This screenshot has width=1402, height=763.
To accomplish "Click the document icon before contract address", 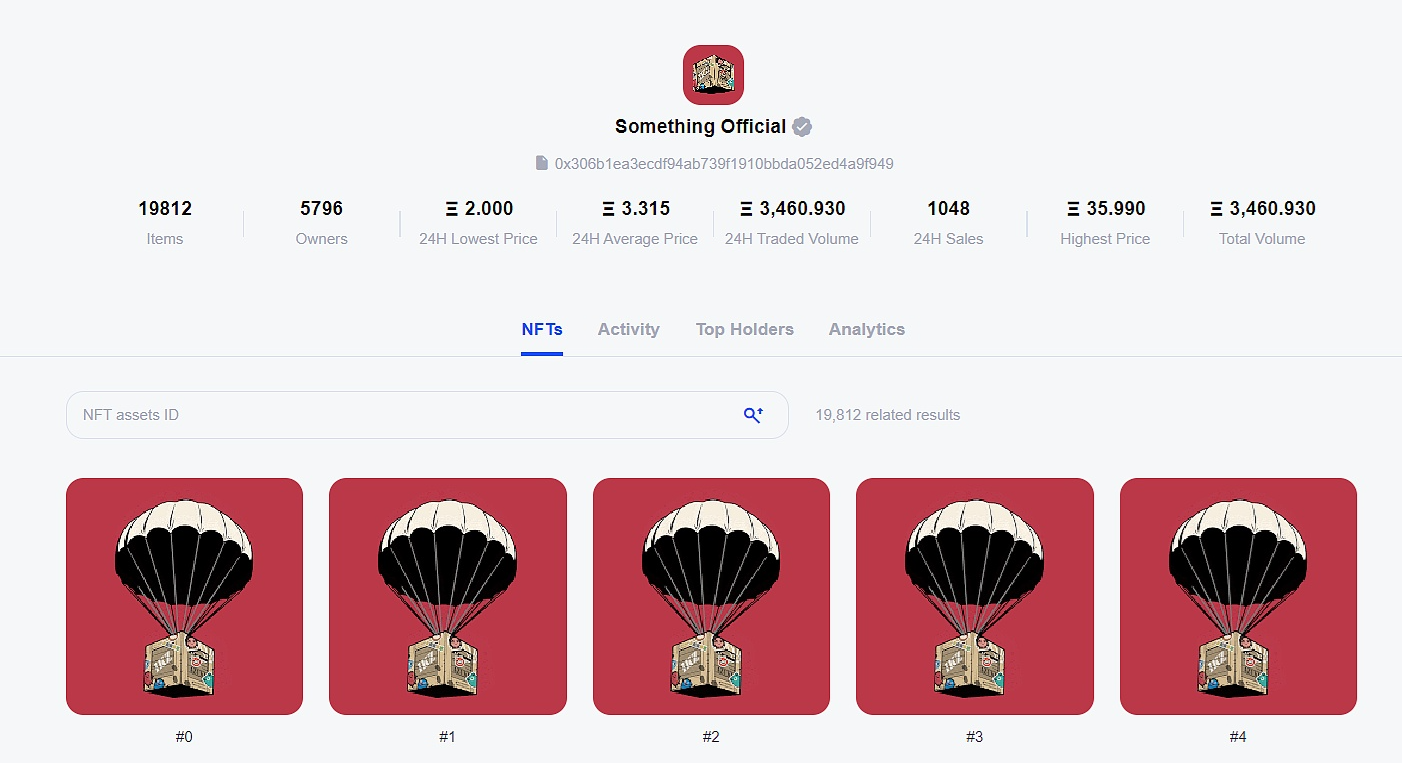I will [x=542, y=163].
